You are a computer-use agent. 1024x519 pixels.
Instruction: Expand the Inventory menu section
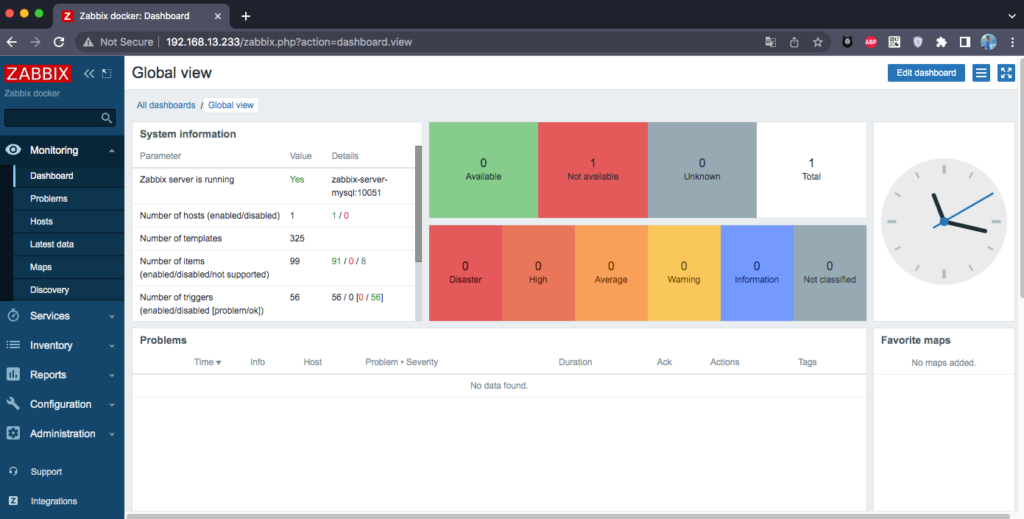pos(112,346)
